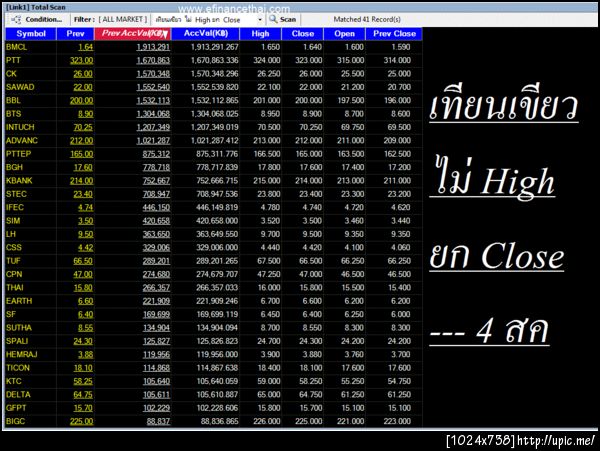Sort by Close column header
600x451 pixels.
point(302,34)
